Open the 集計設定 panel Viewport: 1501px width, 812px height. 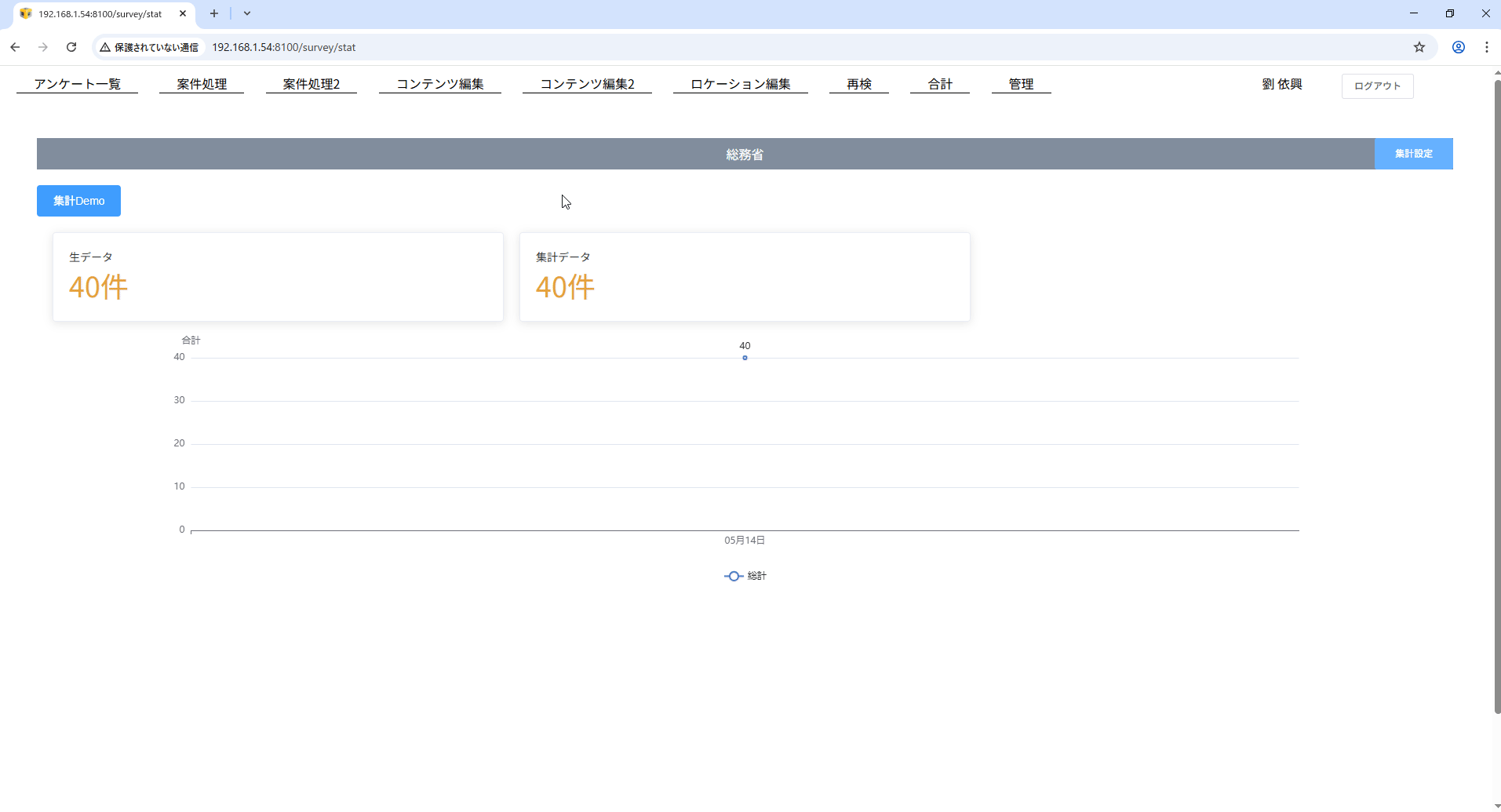point(1412,154)
